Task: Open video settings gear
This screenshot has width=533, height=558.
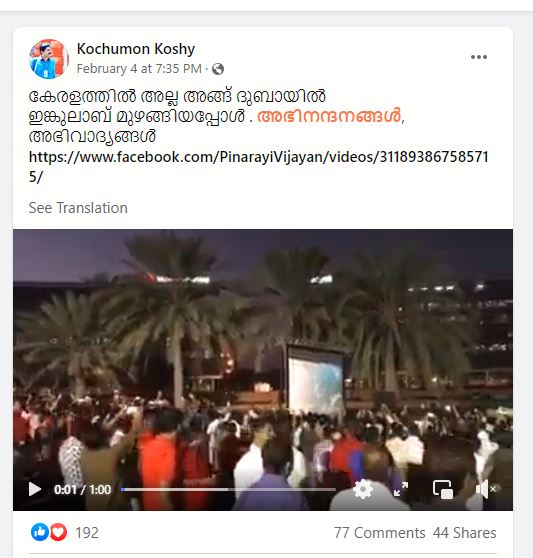Action: click(363, 489)
